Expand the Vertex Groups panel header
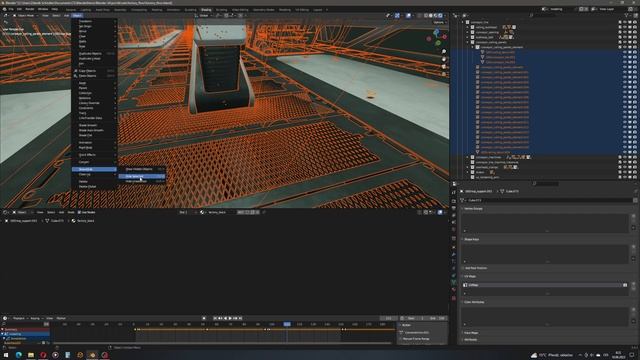Screen dimensions: 640x360 point(473,209)
